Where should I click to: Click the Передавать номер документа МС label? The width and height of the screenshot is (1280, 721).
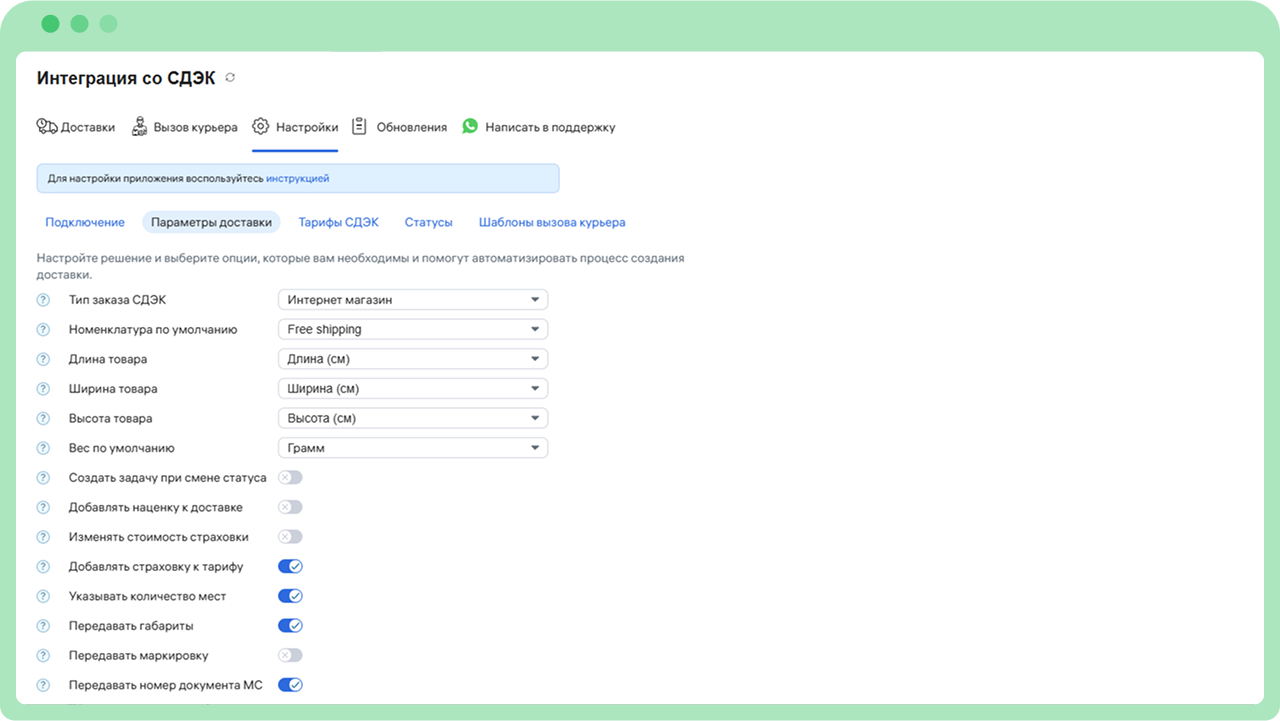(166, 685)
